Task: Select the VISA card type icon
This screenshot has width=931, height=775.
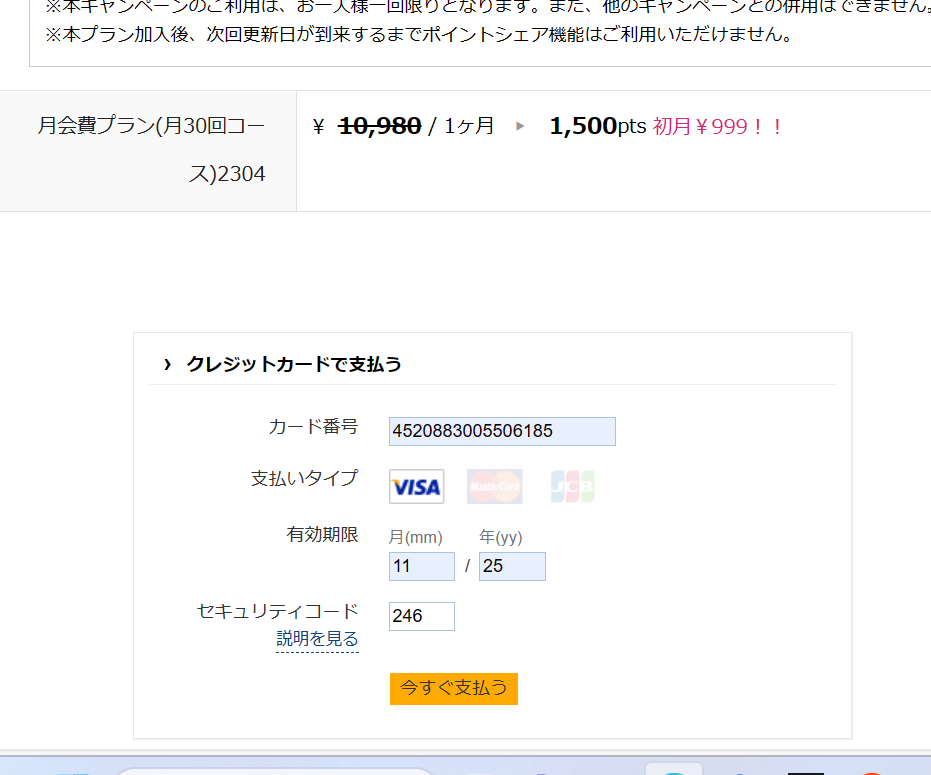Action: tap(416, 486)
